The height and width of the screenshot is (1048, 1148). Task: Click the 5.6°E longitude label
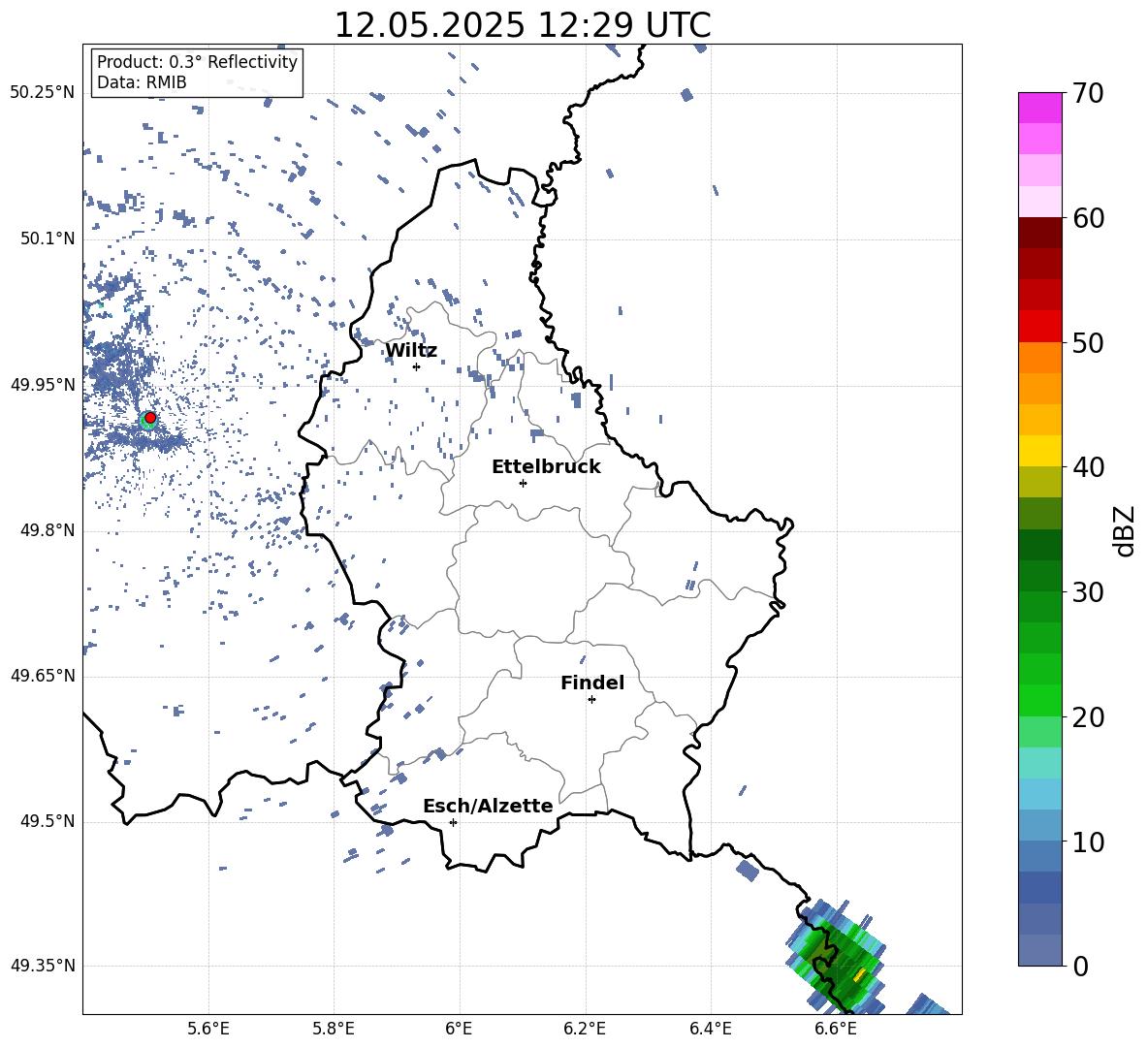(208, 1029)
